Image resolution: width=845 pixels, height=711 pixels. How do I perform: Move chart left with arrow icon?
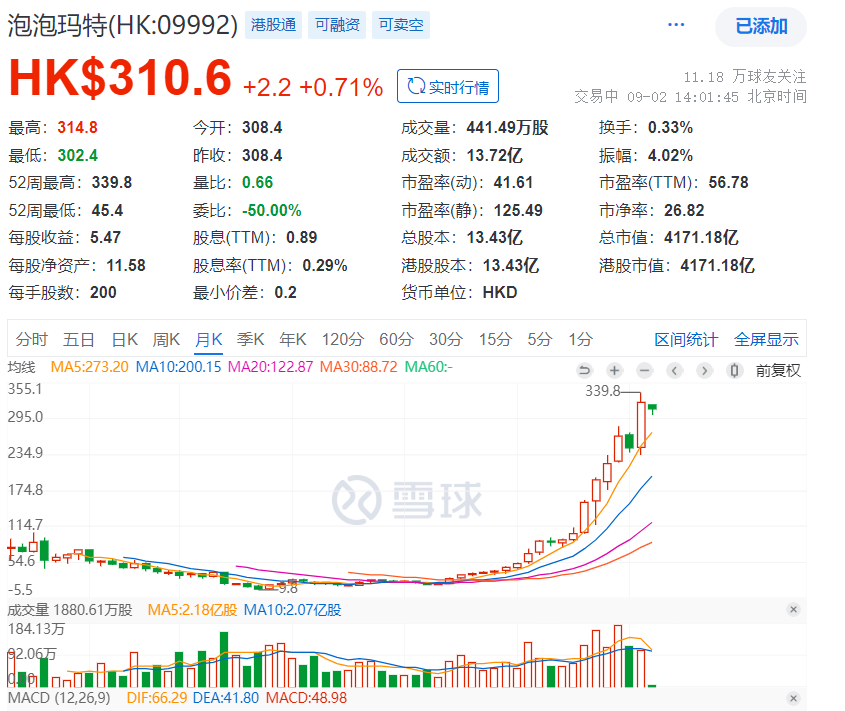click(674, 370)
